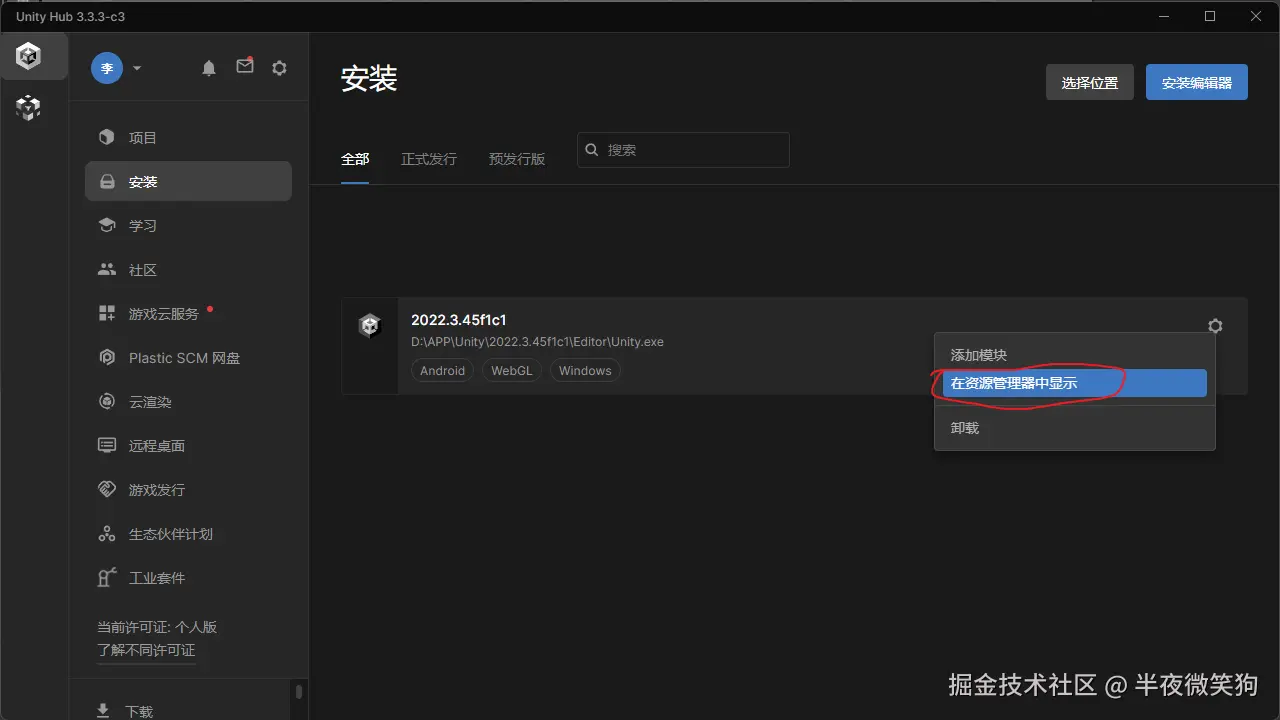Image resolution: width=1280 pixels, height=720 pixels.
Task: Choose 在资源管理器中显示 from the menu
Action: [1075, 383]
